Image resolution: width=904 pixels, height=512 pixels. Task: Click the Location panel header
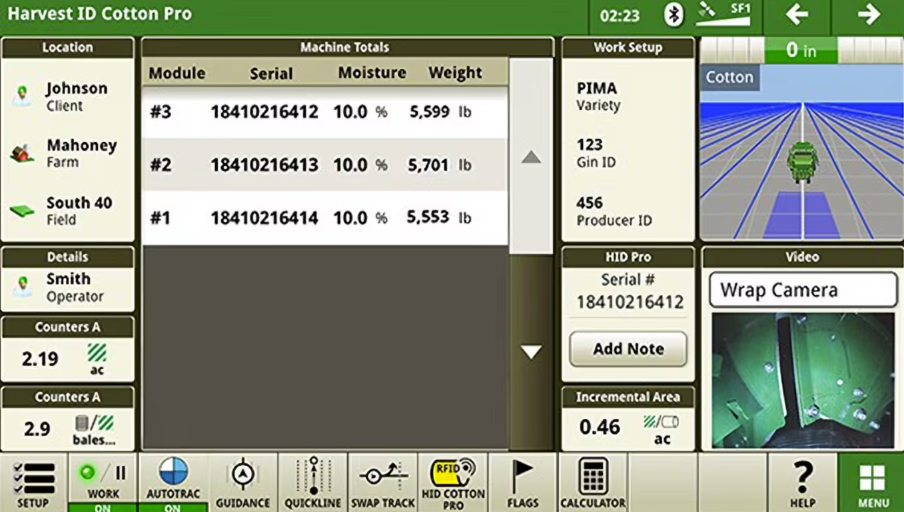click(x=67, y=47)
